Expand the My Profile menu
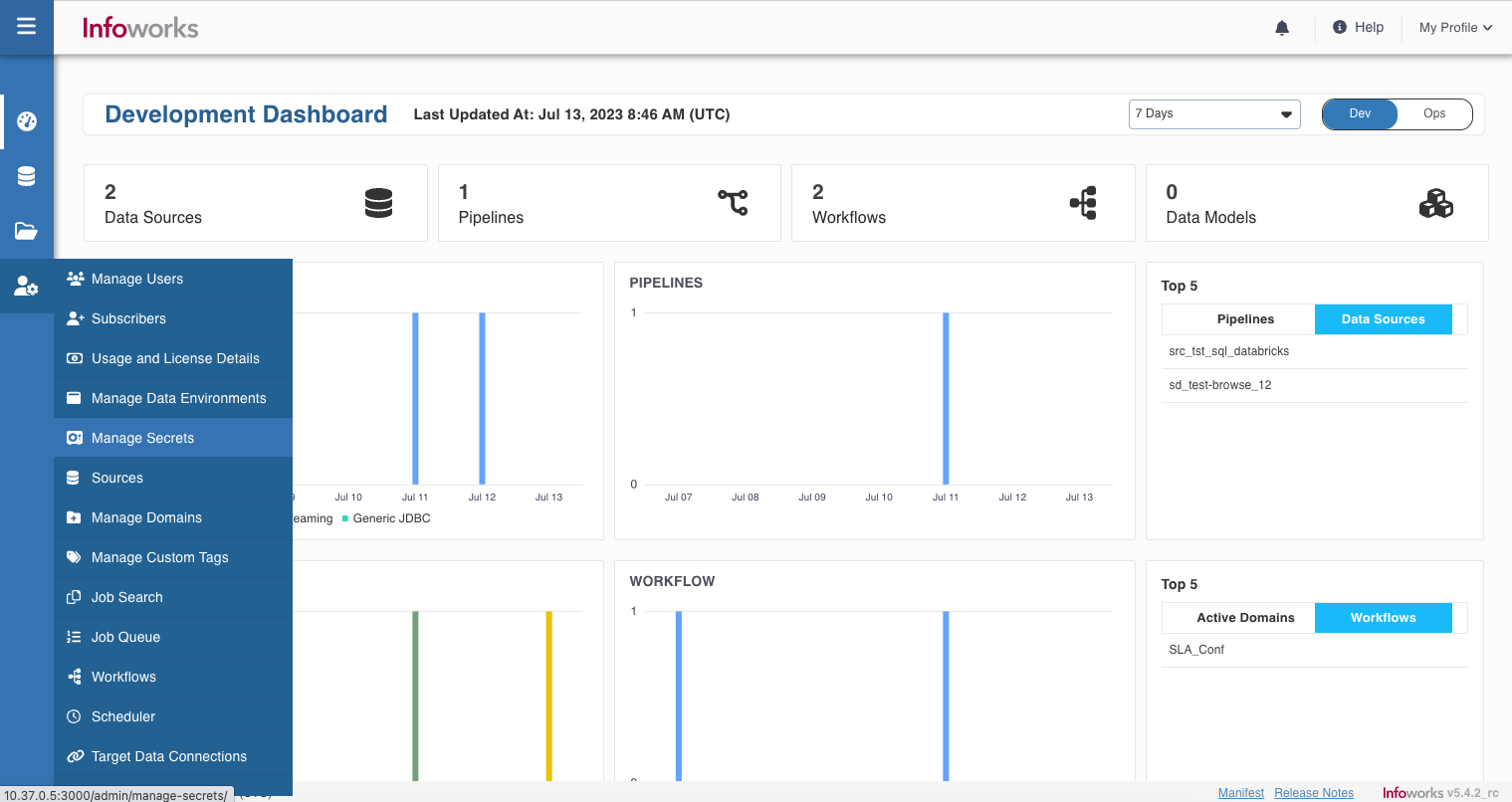This screenshot has height=802, width=1512. [1455, 28]
